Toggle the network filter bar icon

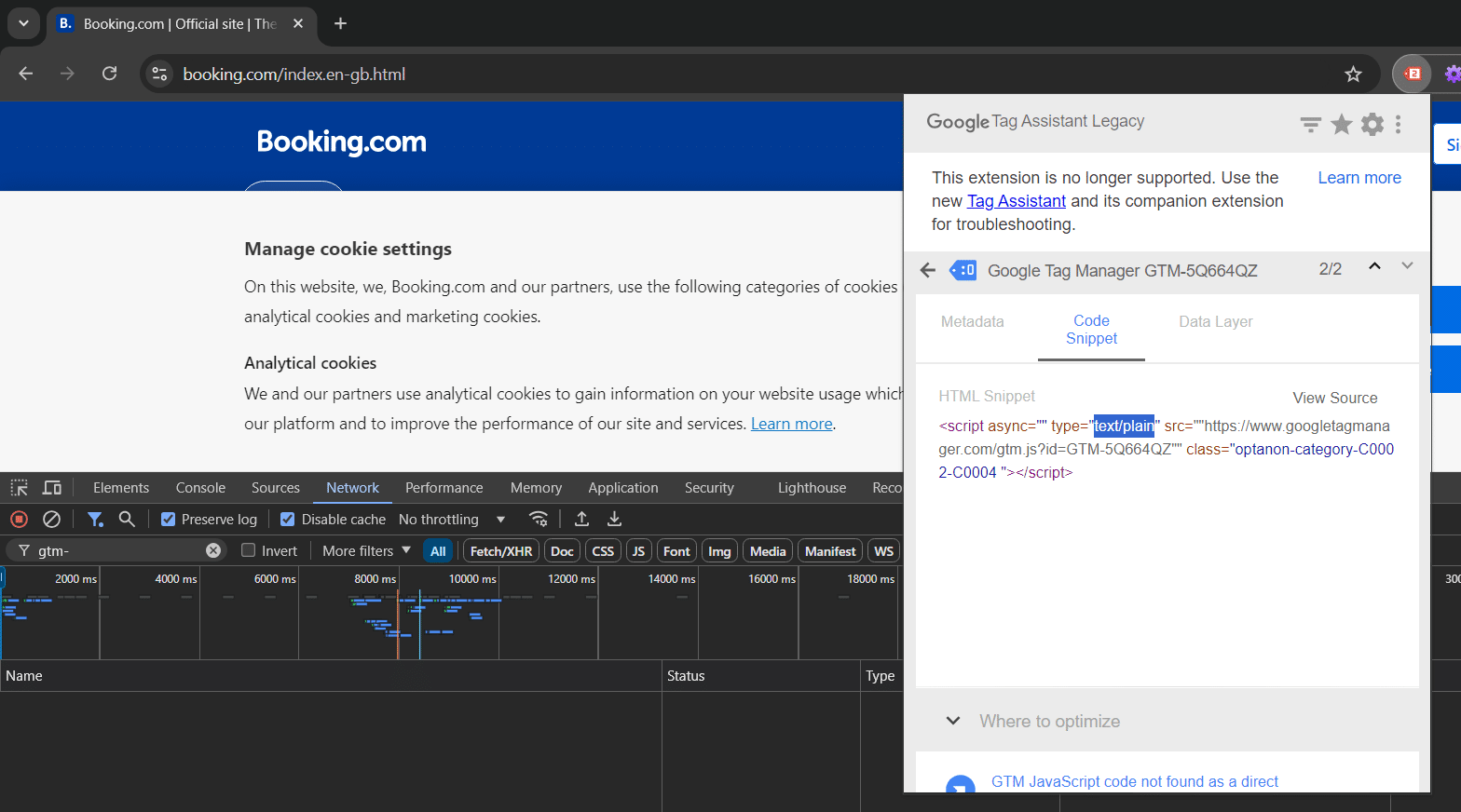pyautogui.click(x=95, y=520)
